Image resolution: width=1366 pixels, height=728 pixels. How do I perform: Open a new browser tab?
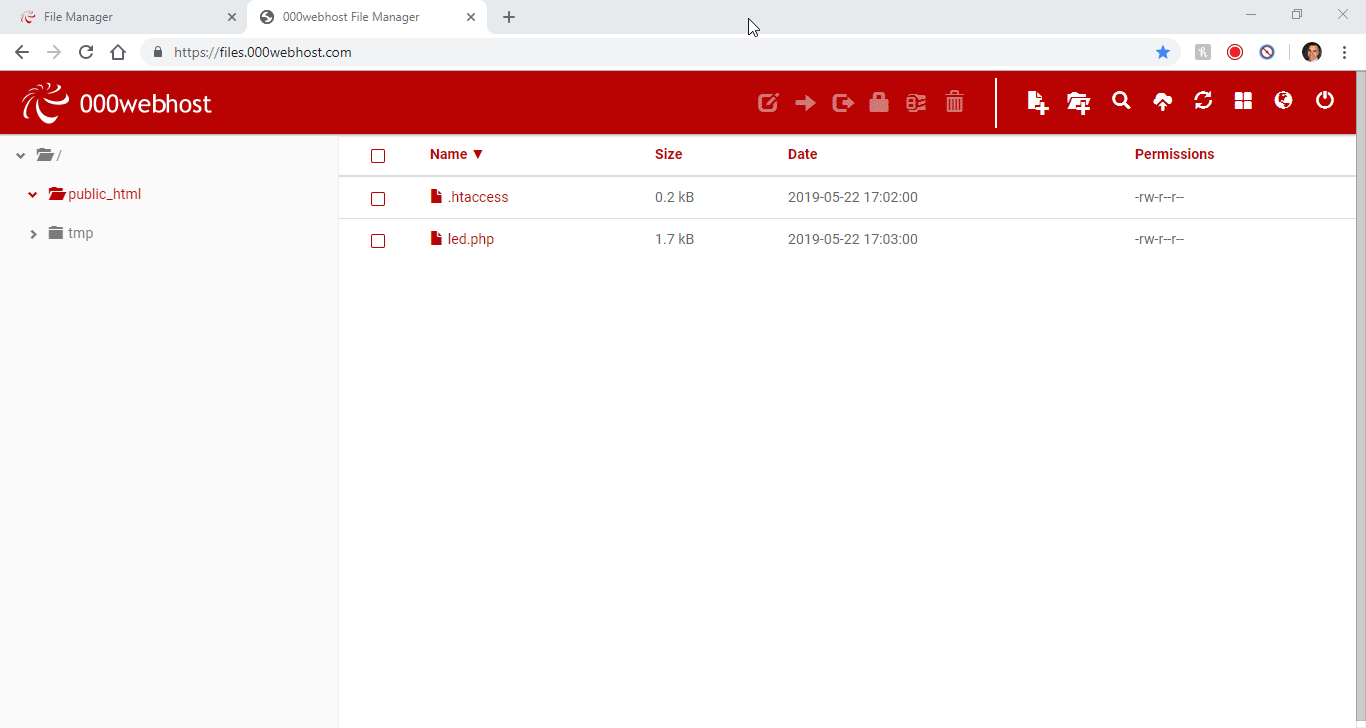pos(509,17)
